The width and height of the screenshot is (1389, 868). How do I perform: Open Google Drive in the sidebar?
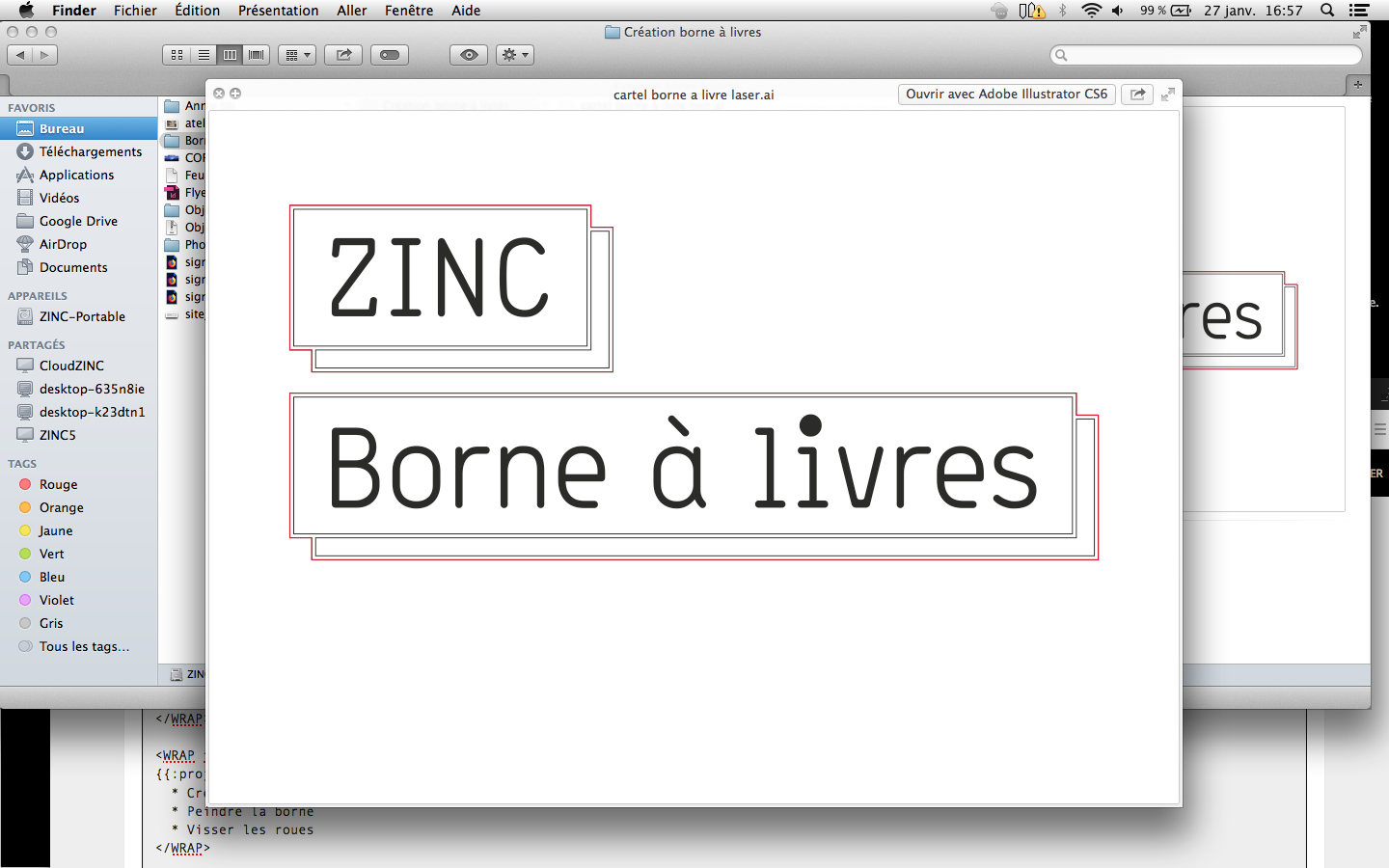coord(78,221)
